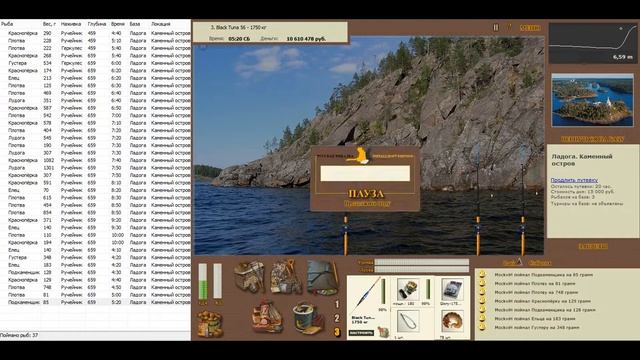
Task: Click the smiley beside Ельца на 183 грамм
Action: click(x=482, y=318)
